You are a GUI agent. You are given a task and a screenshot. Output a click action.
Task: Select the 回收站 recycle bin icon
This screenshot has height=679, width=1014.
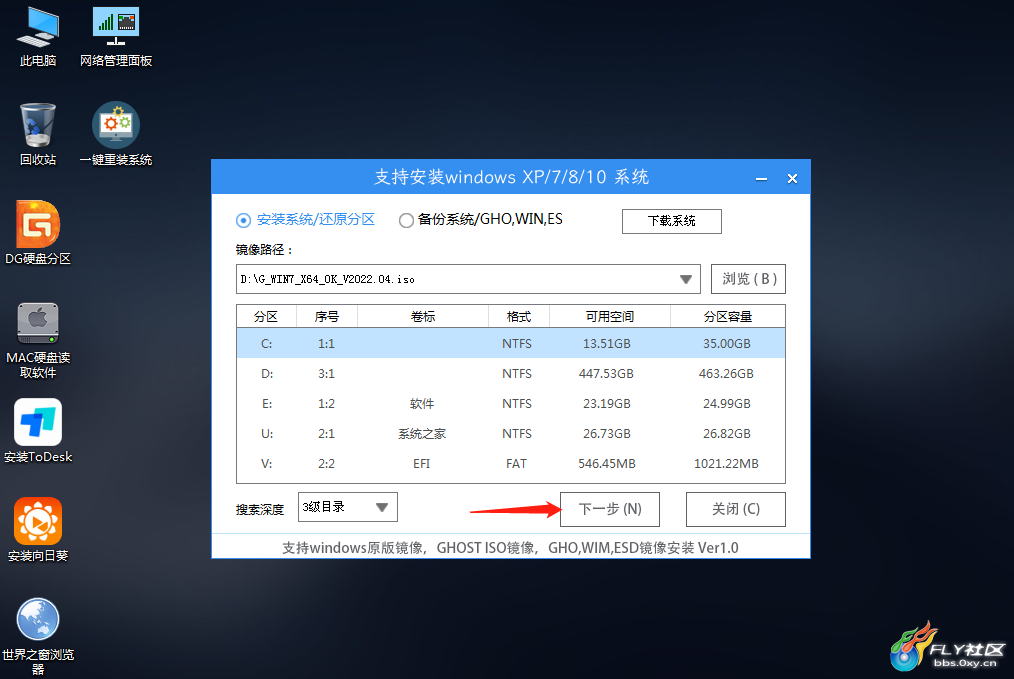click(38, 135)
